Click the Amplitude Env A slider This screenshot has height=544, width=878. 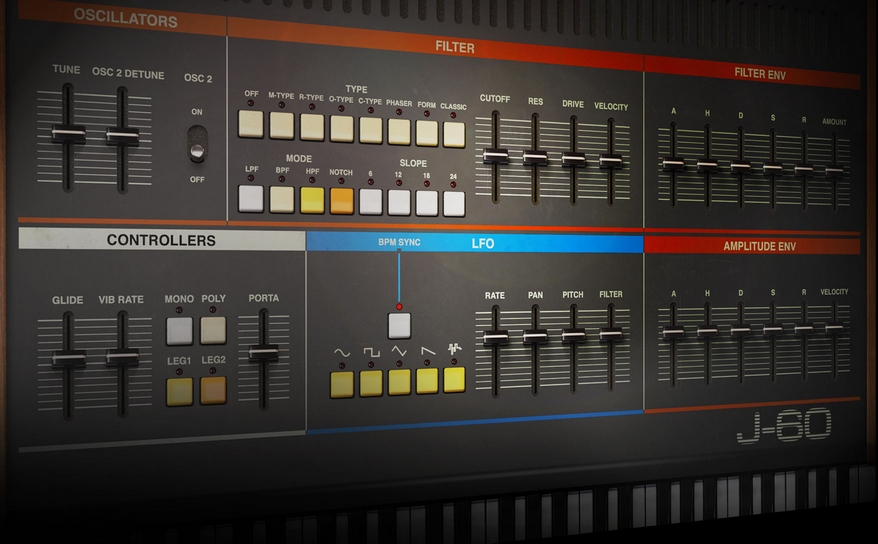point(673,332)
